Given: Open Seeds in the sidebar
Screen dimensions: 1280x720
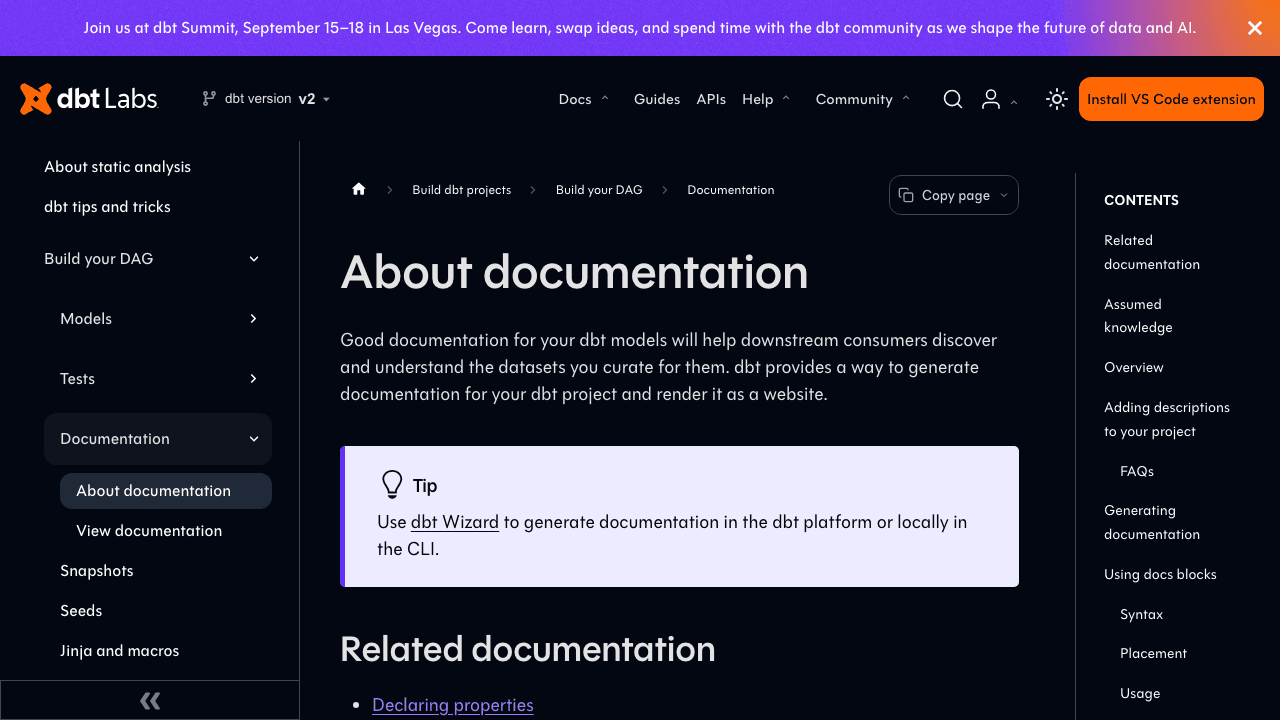Looking at the screenshot, I should pyautogui.click(x=81, y=611).
